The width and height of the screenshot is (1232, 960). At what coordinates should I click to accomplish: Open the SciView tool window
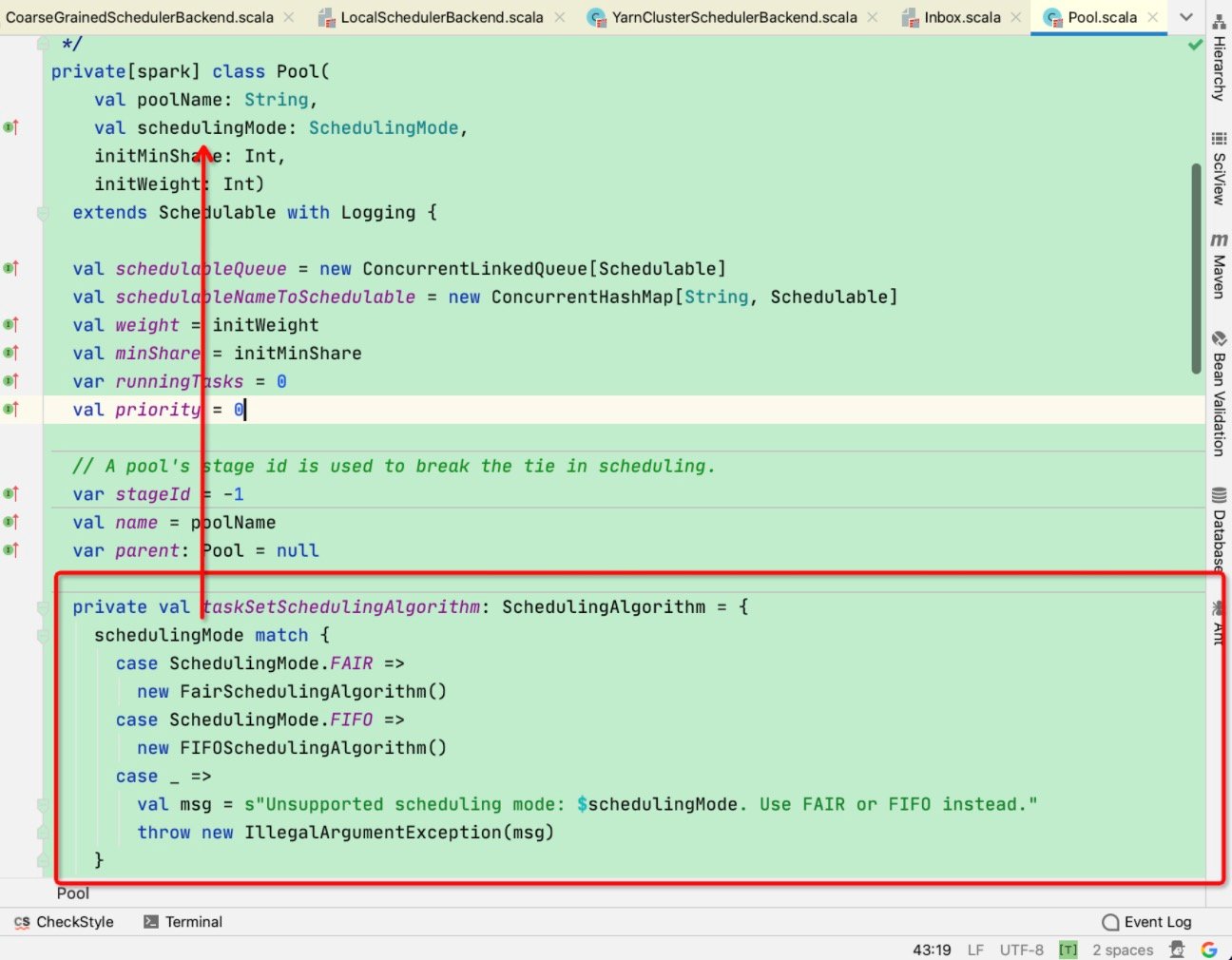pyautogui.click(x=1219, y=168)
